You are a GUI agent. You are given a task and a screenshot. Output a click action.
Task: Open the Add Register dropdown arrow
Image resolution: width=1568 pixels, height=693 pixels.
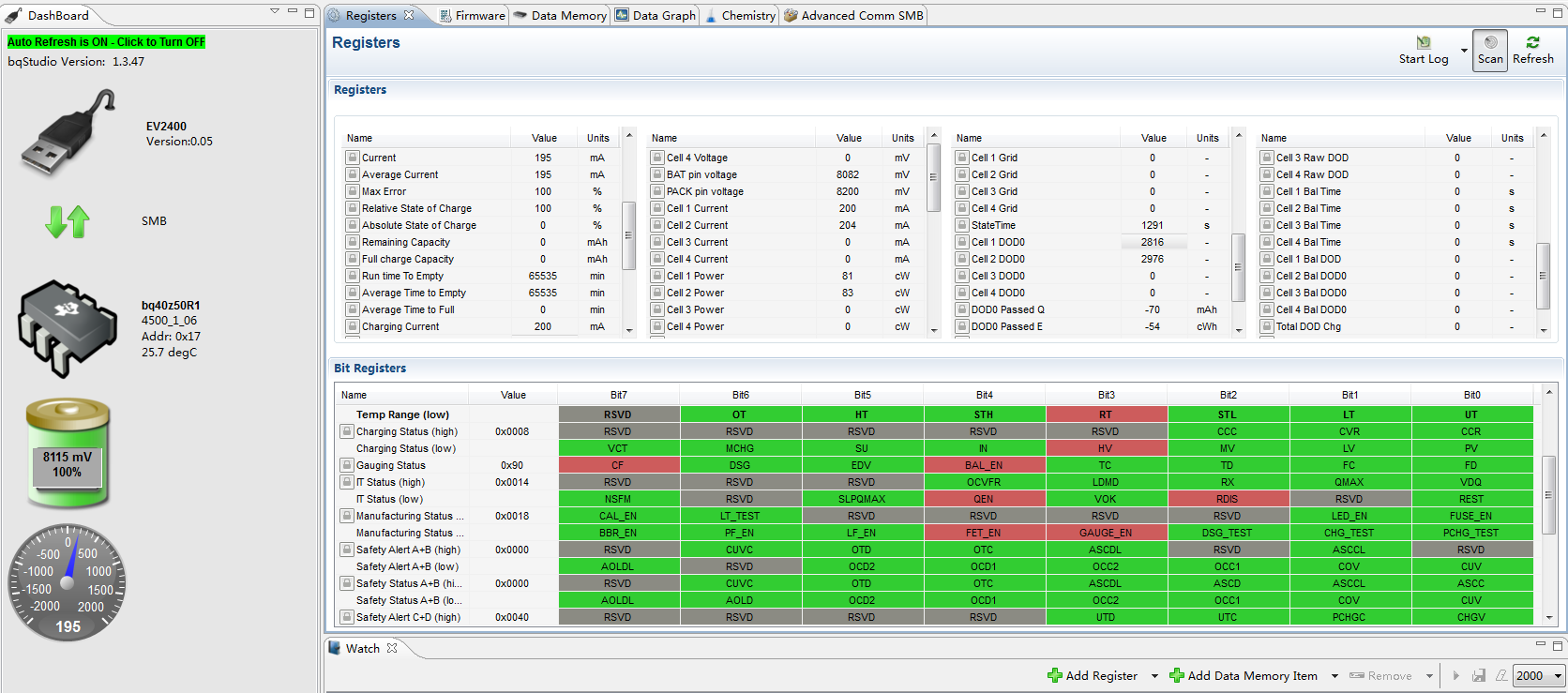point(1154,676)
